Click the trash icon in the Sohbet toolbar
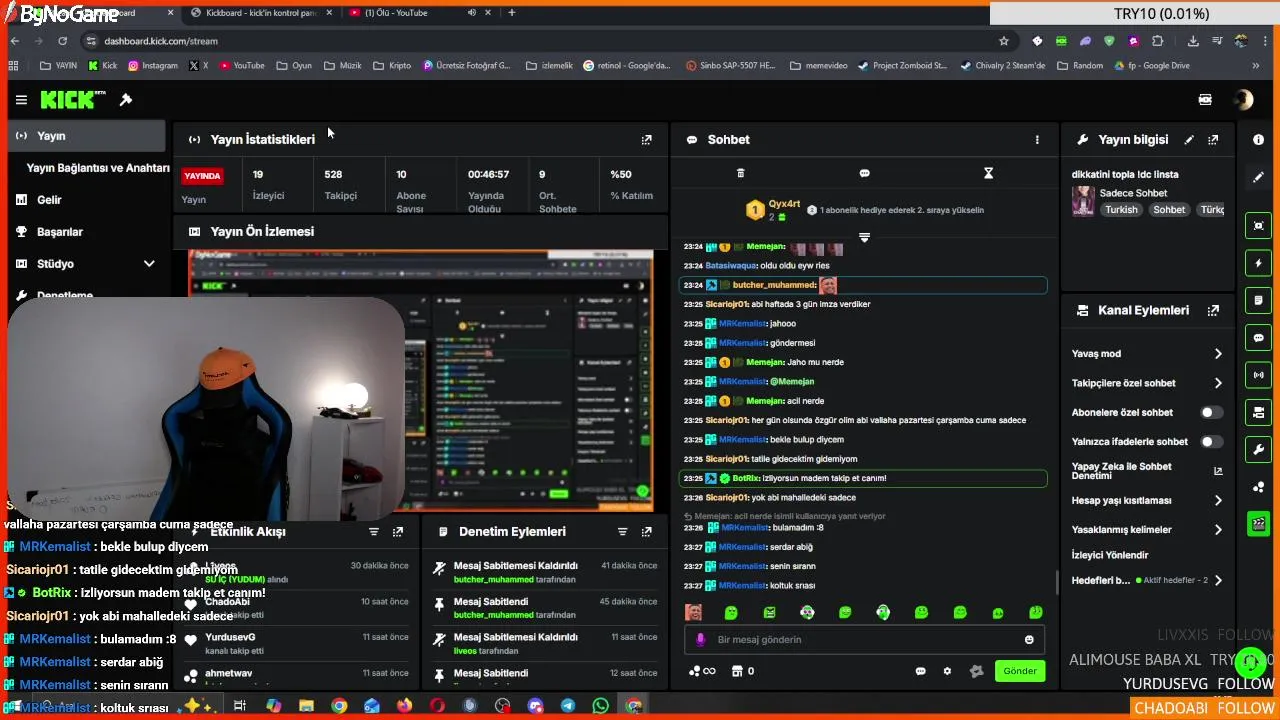The width and height of the screenshot is (1280, 720). (740, 173)
